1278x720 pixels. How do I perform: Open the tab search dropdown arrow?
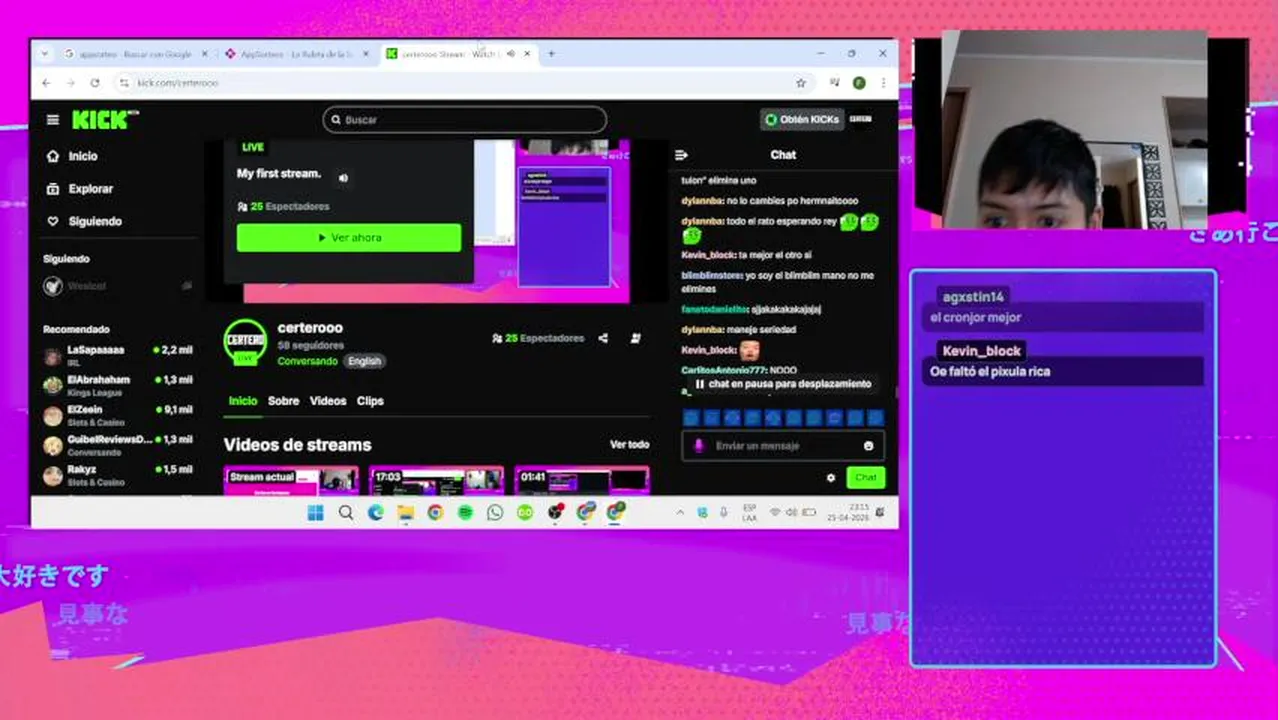pyautogui.click(x=44, y=54)
